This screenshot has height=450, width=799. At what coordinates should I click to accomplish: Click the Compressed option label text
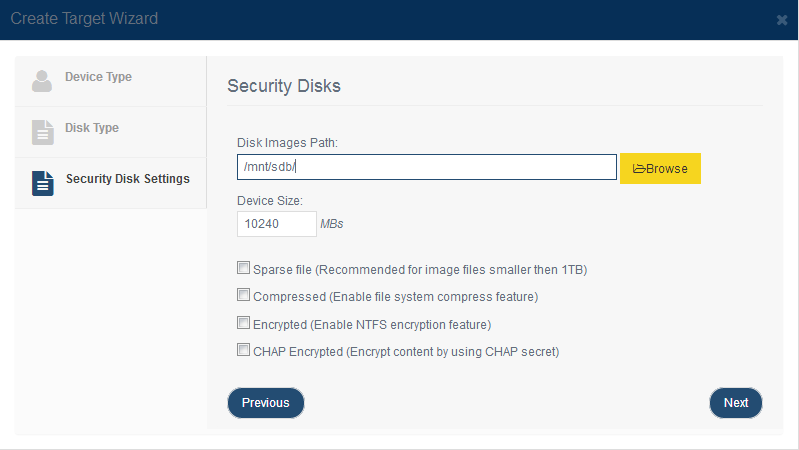click(395, 297)
